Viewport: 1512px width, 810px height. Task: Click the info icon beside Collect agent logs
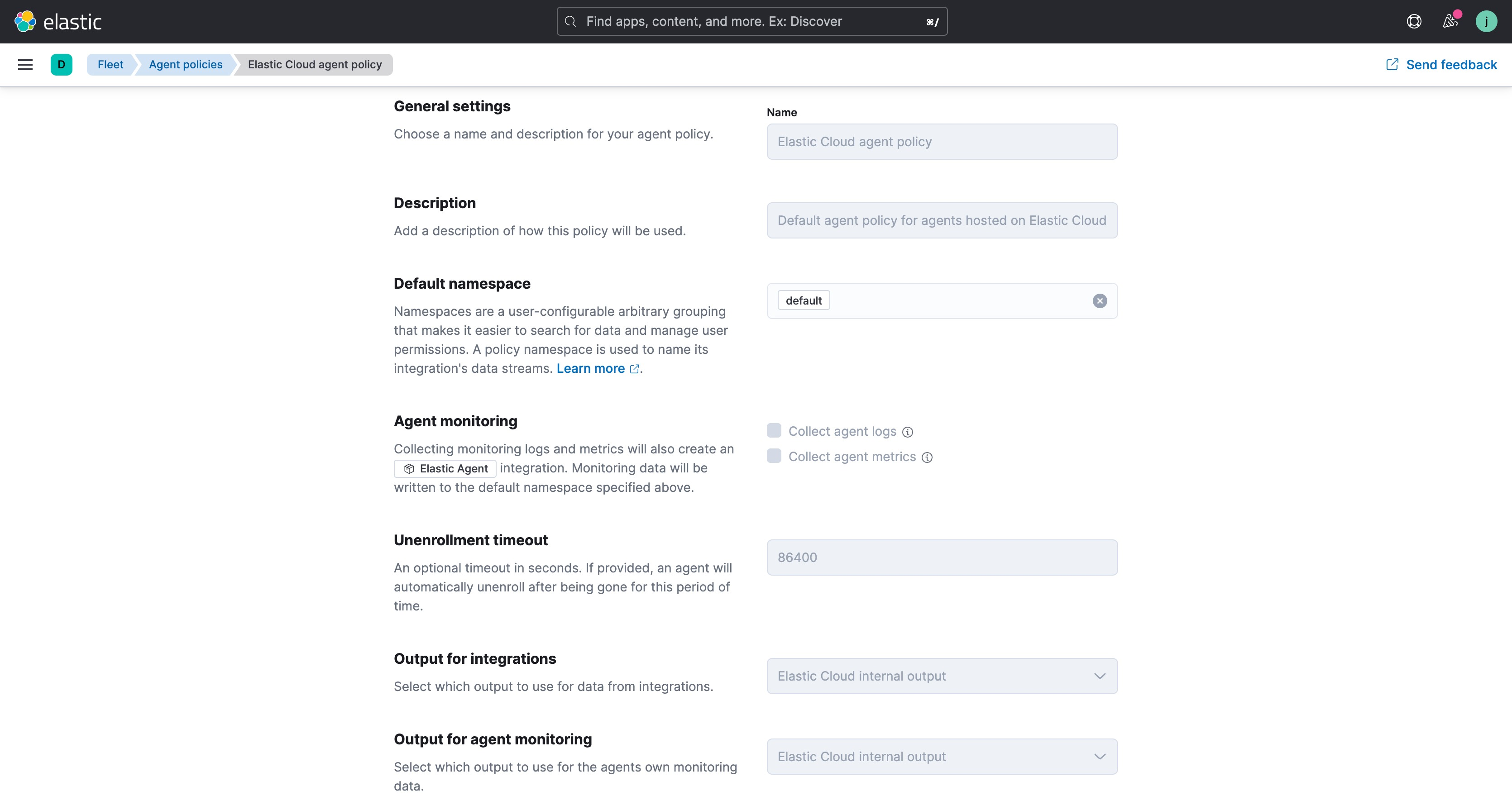908,432
